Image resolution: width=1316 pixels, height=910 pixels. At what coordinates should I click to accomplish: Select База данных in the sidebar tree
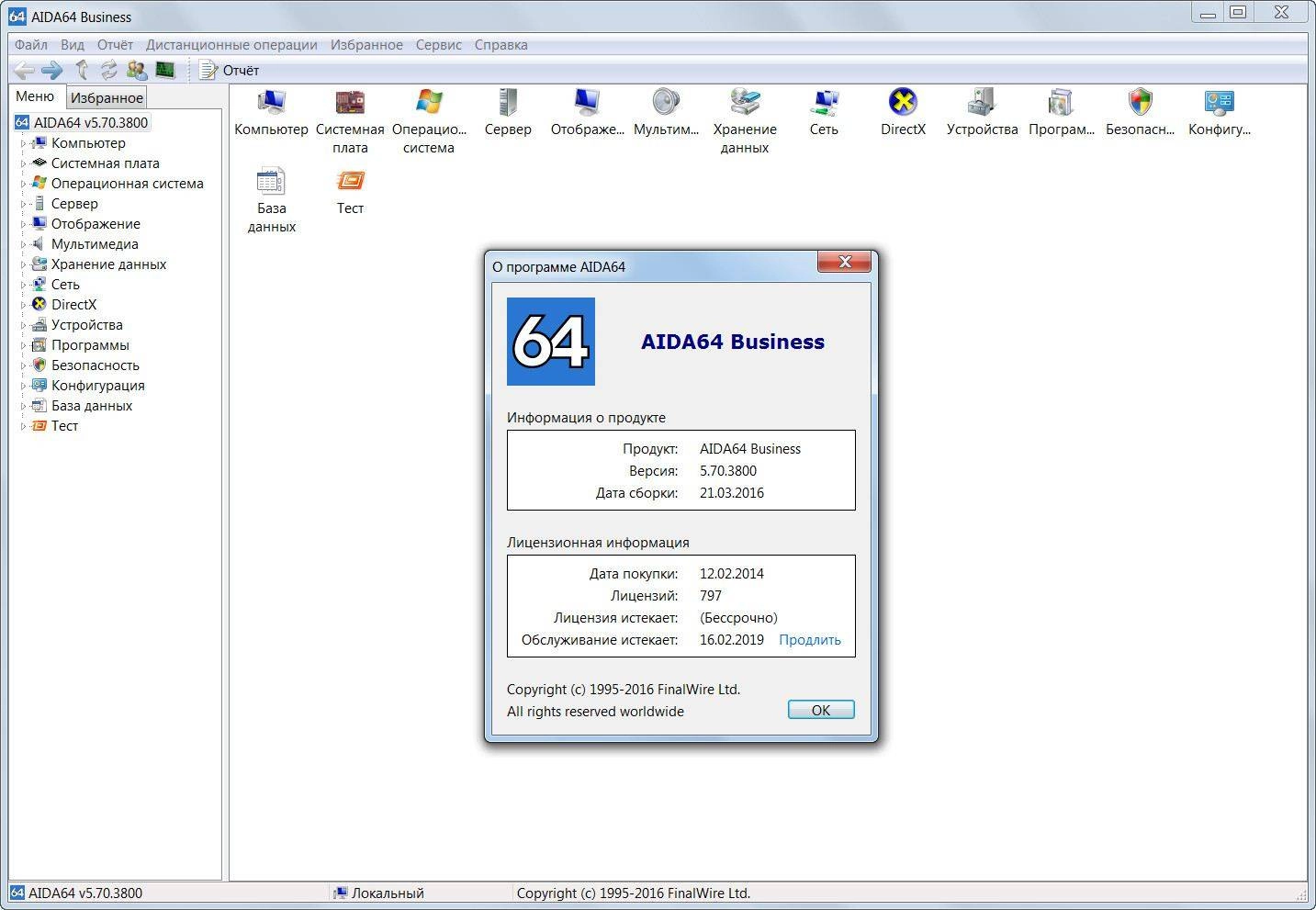point(92,406)
